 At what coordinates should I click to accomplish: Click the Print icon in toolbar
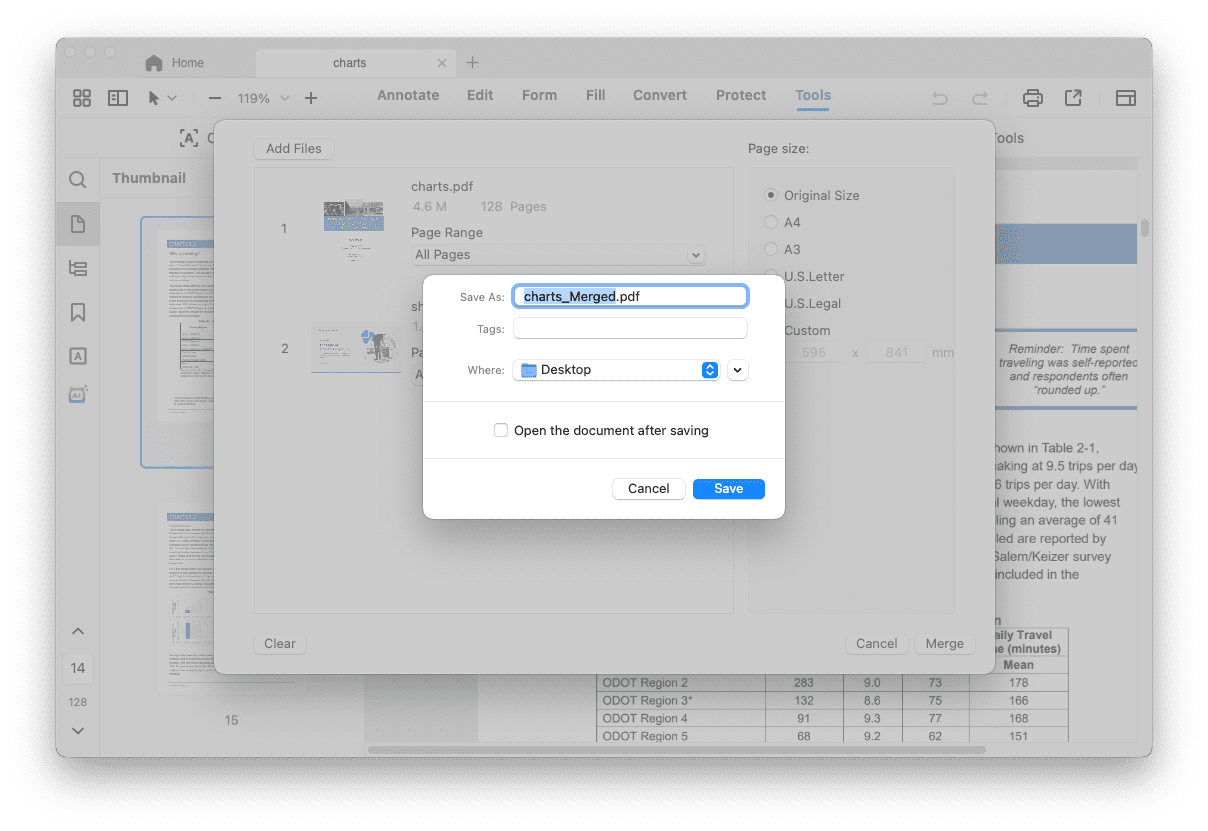1032,97
